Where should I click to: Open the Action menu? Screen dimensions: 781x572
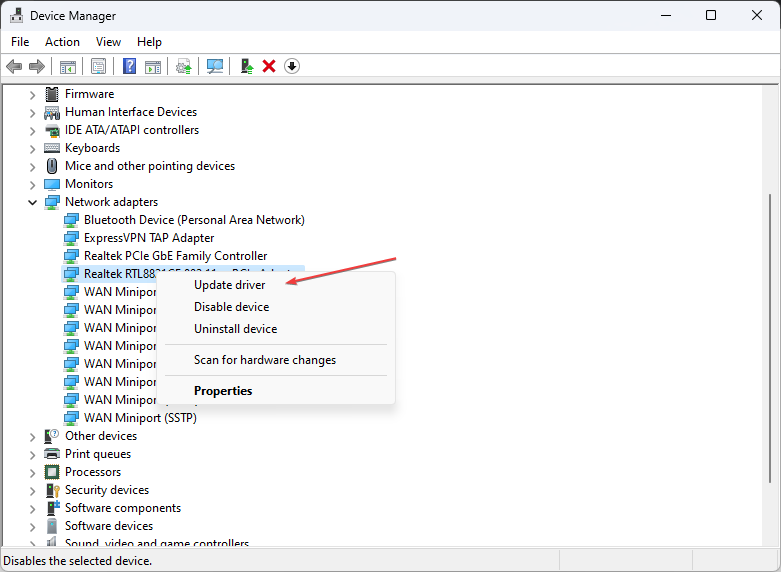[x=62, y=42]
